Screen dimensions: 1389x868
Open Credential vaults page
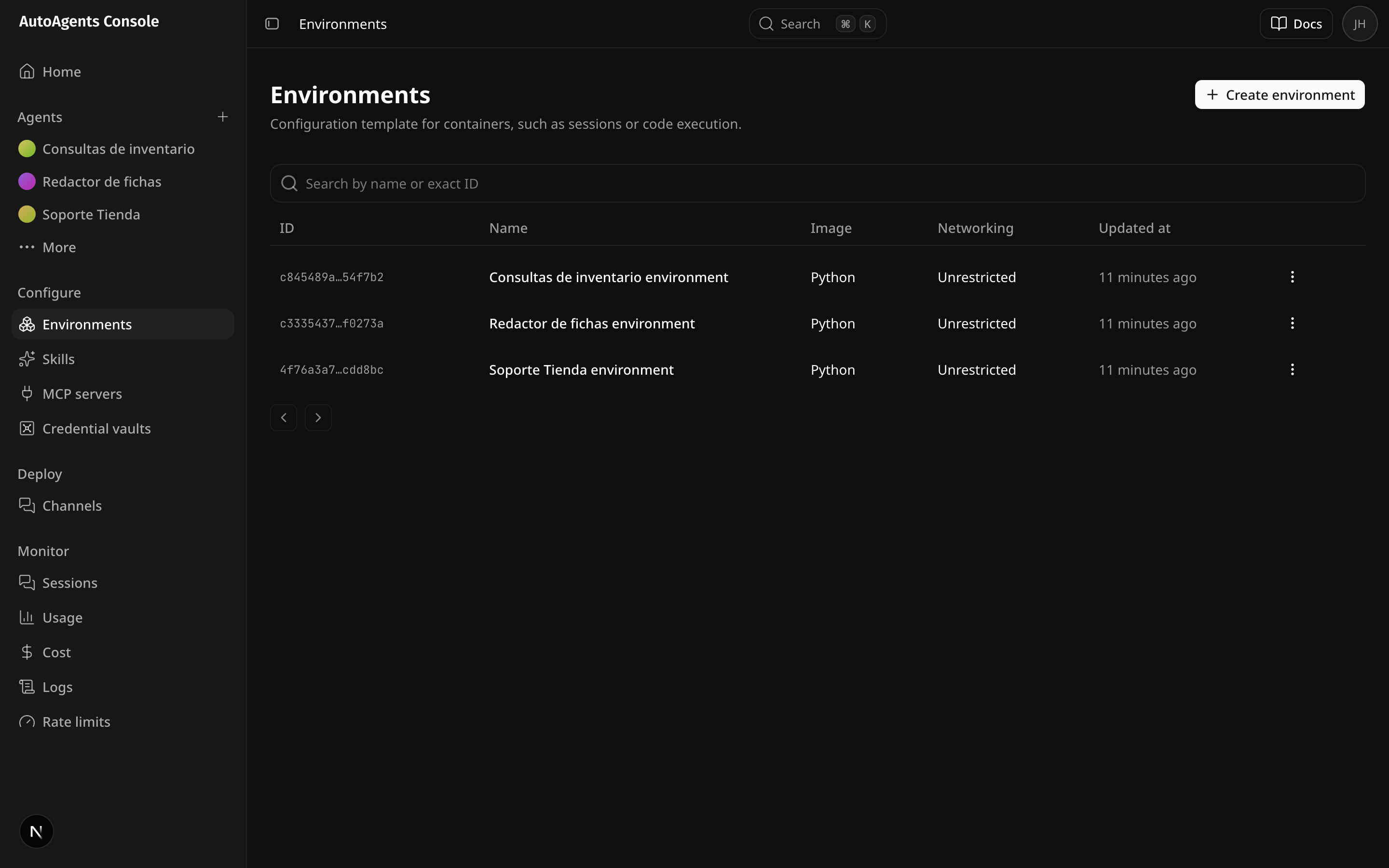(x=122, y=428)
